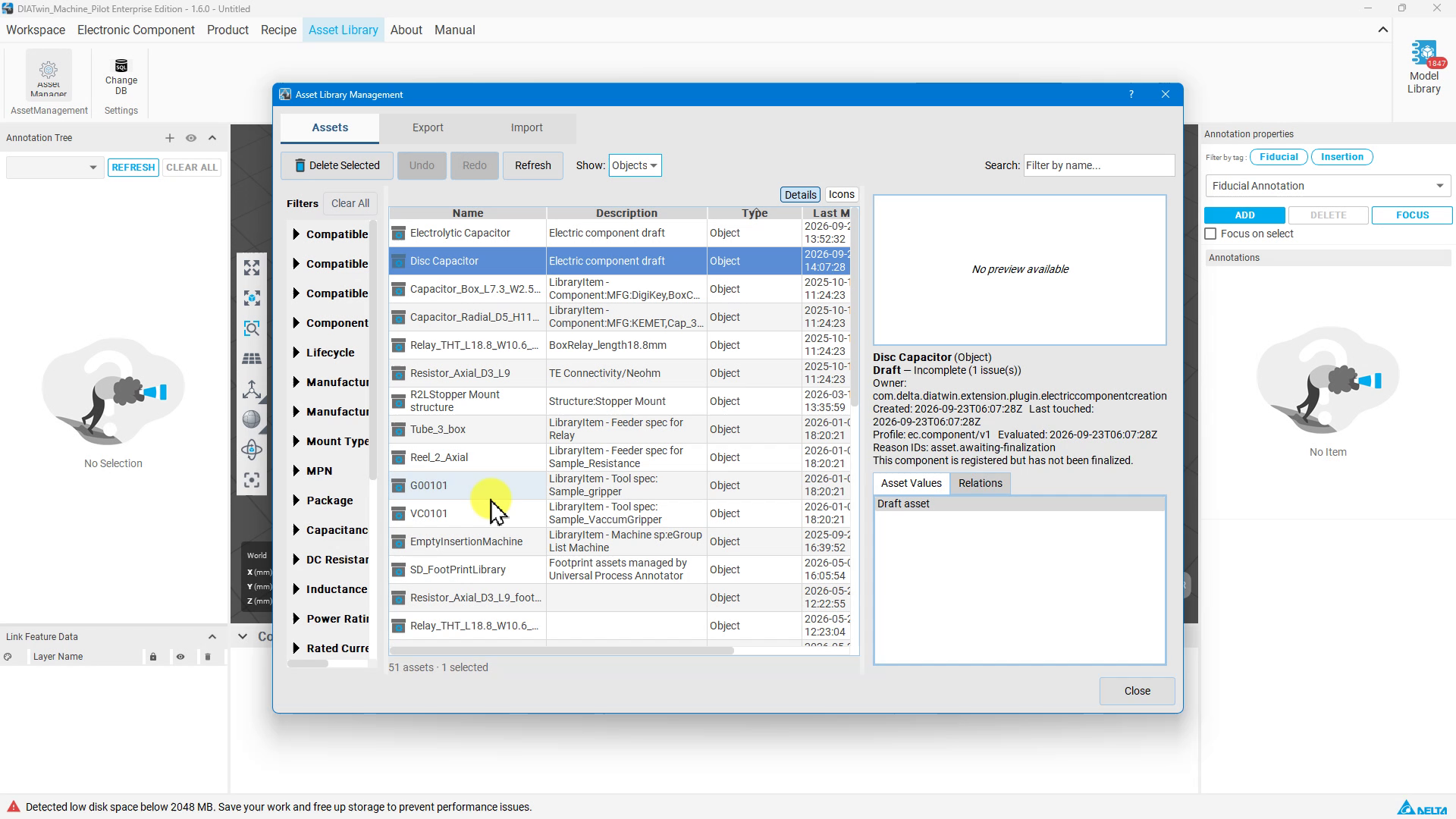Open the Model Library panel

(1423, 68)
